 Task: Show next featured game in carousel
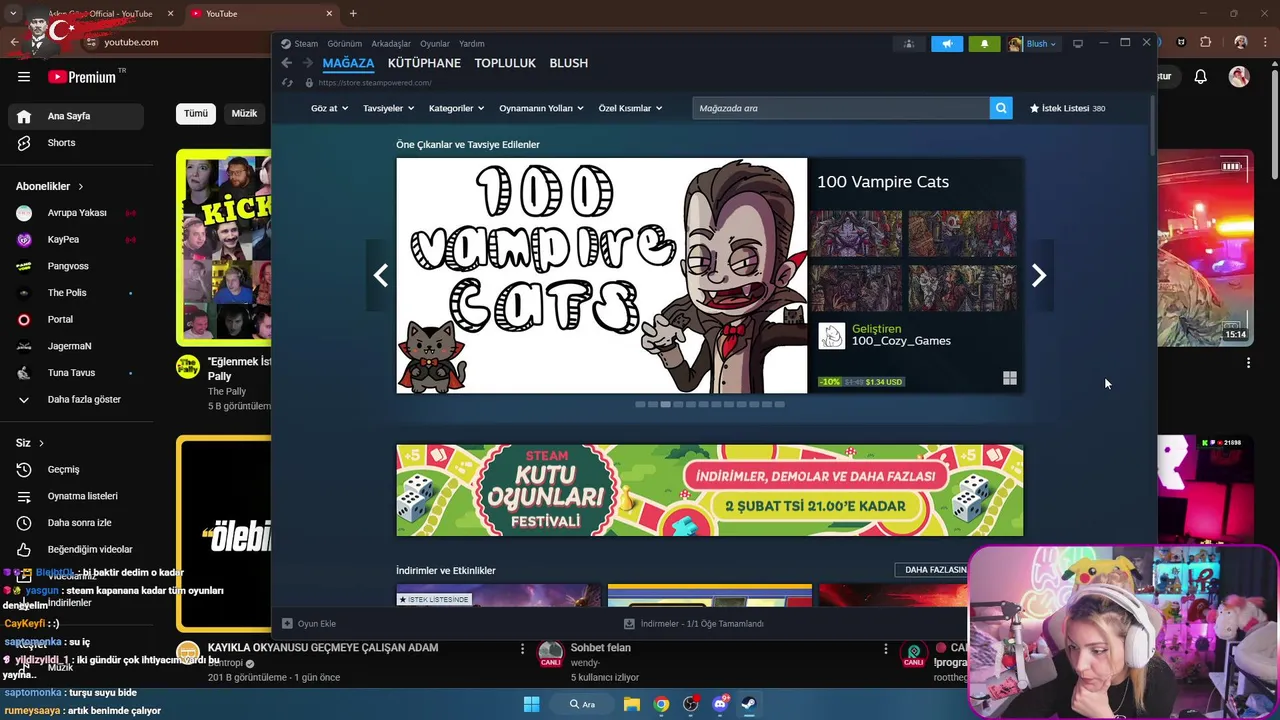(x=1039, y=276)
